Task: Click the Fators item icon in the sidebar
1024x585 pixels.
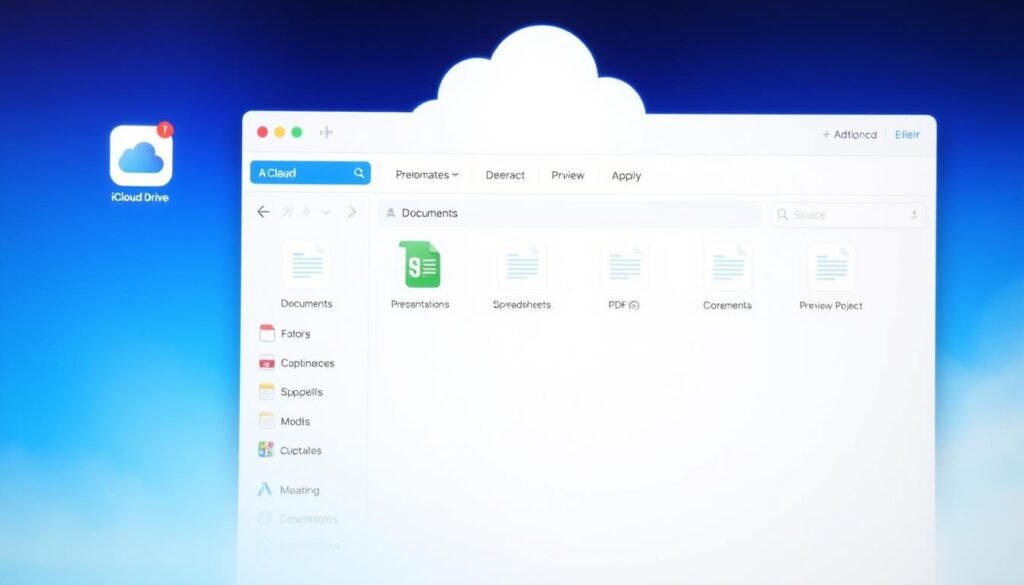Action: 267,333
